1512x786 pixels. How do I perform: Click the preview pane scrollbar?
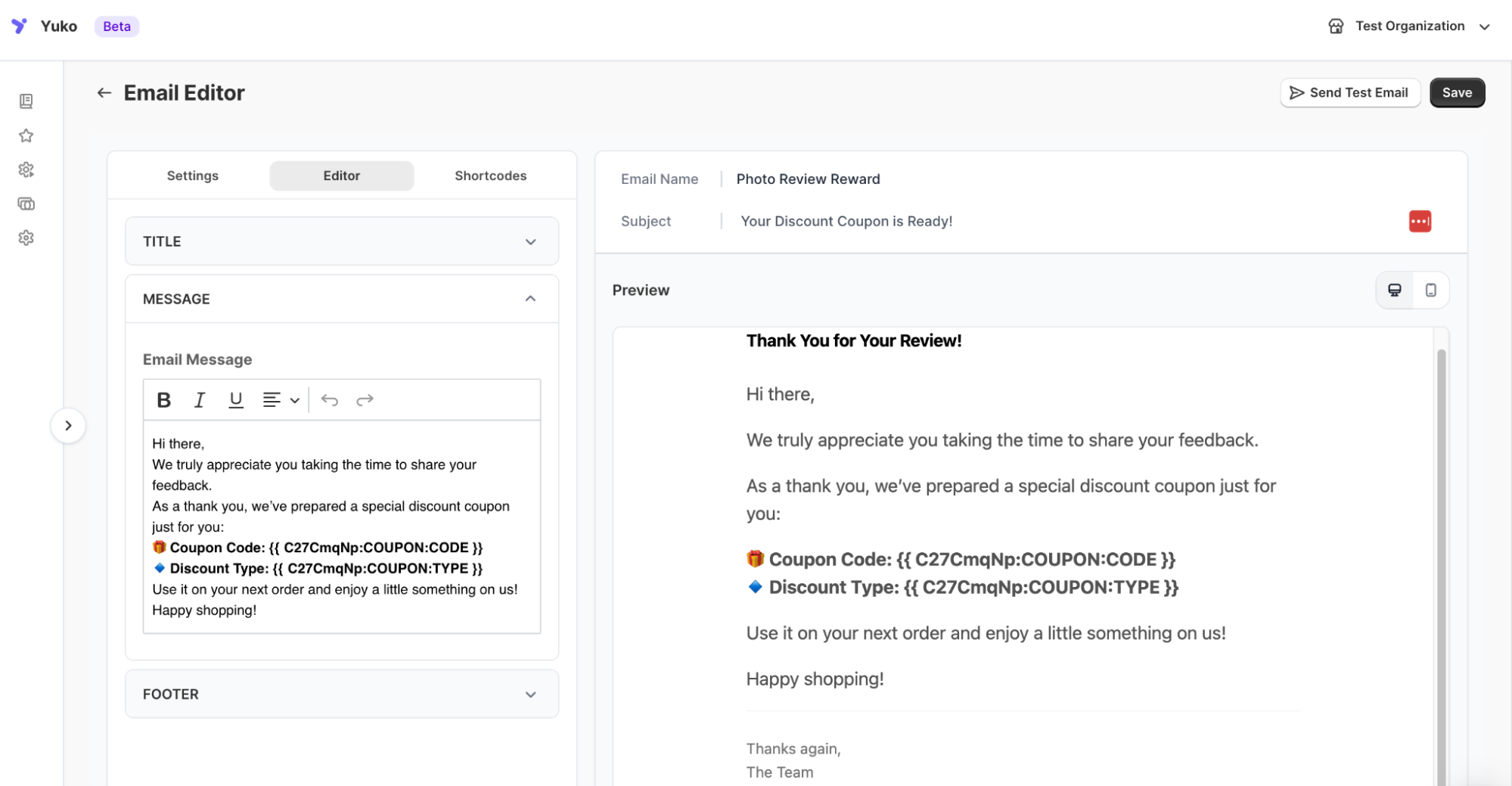click(1441, 530)
